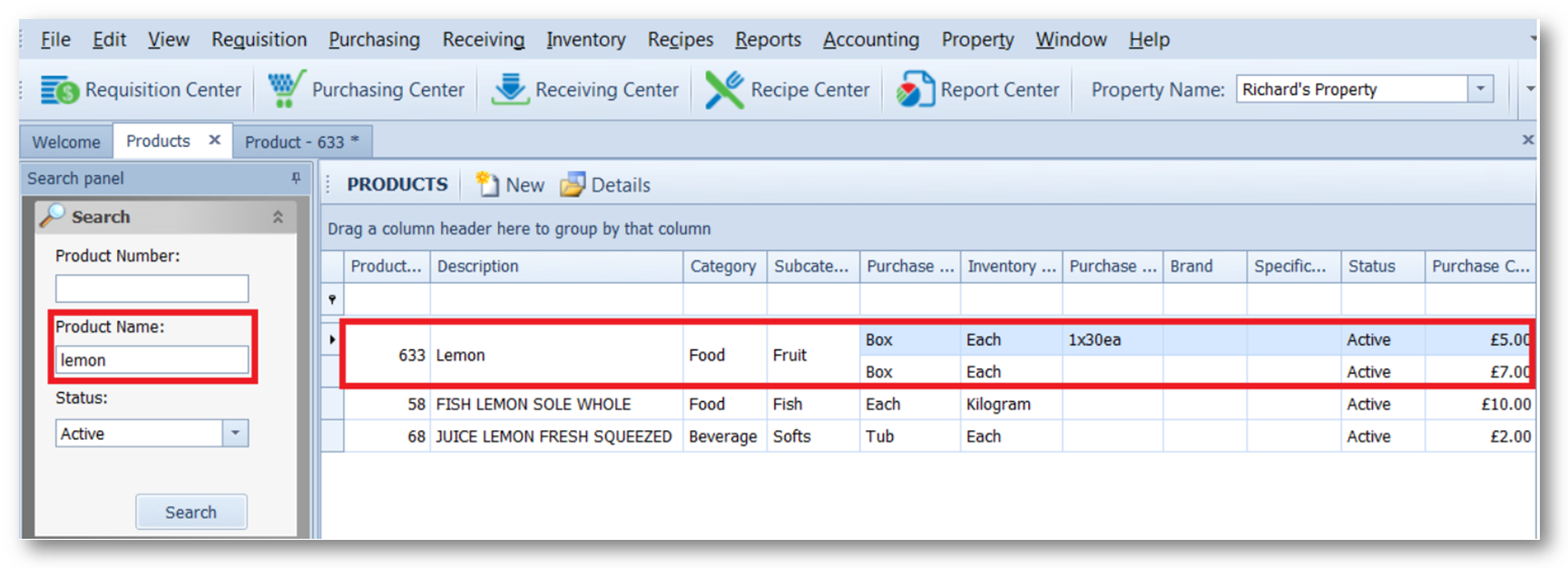
Task: Open the Inventory menu
Action: click(x=585, y=40)
